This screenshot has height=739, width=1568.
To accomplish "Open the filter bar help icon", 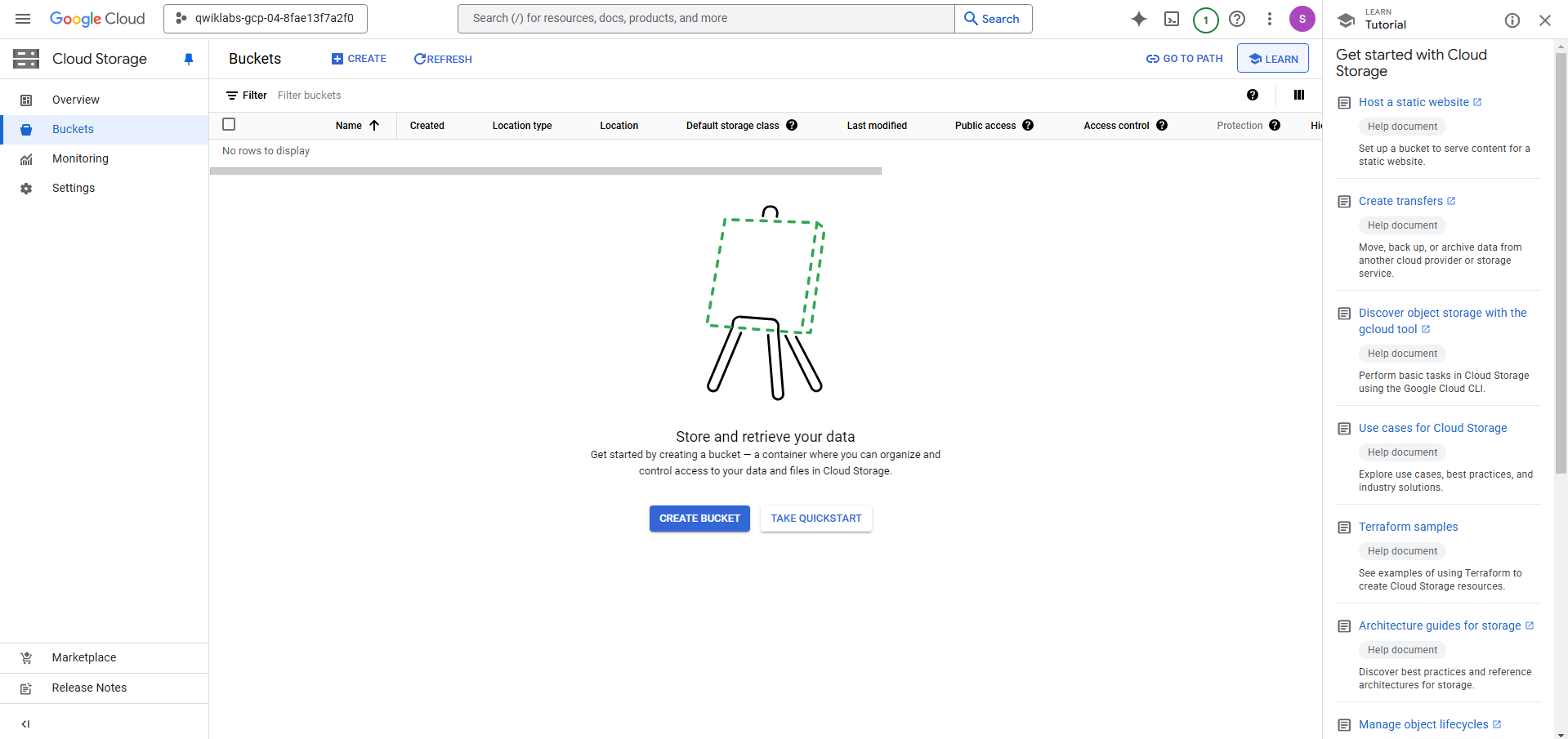I will [x=1253, y=95].
